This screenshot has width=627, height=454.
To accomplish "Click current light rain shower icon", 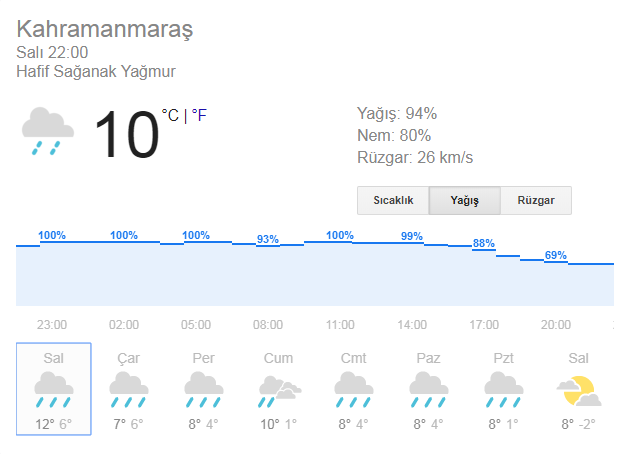I will coord(48,131).
